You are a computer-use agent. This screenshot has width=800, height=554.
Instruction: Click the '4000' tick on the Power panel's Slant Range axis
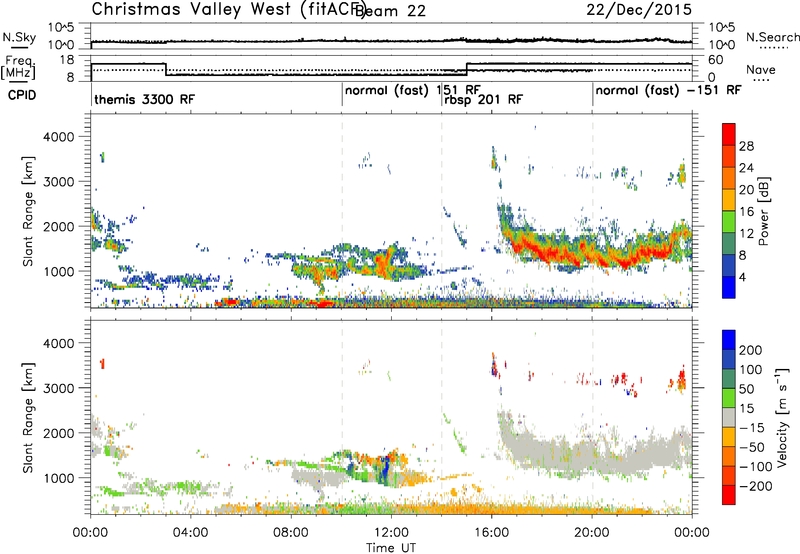click(x=58, y=137)
